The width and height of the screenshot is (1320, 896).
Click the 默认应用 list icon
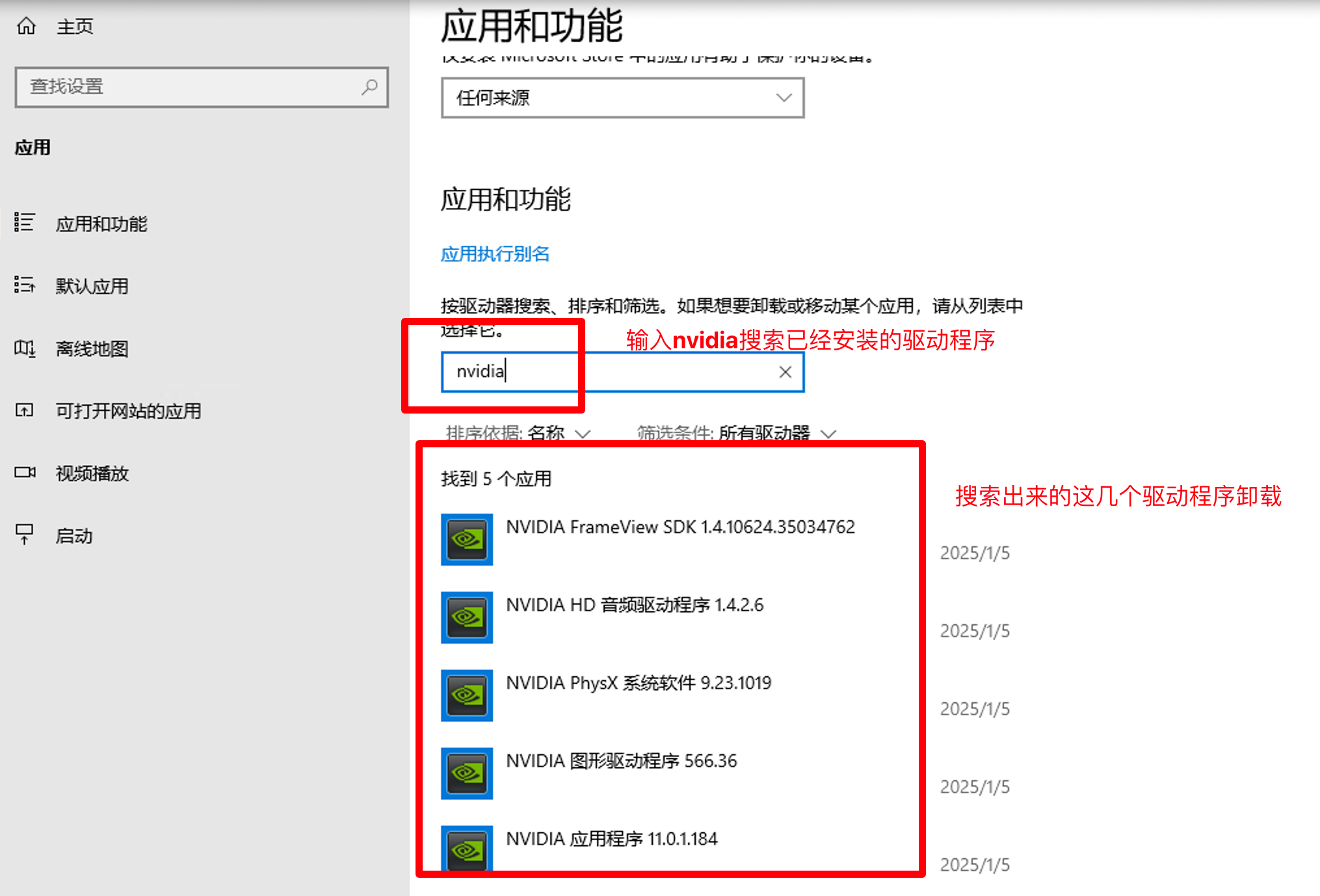point(25,286)
